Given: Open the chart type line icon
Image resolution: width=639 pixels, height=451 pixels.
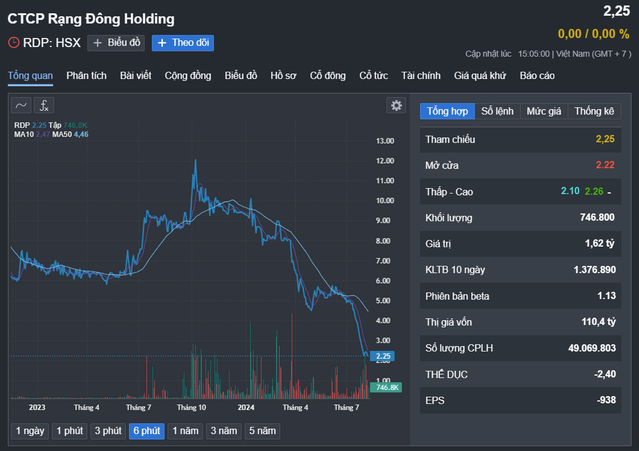Looking at the screenshot, I should [21, 105].
